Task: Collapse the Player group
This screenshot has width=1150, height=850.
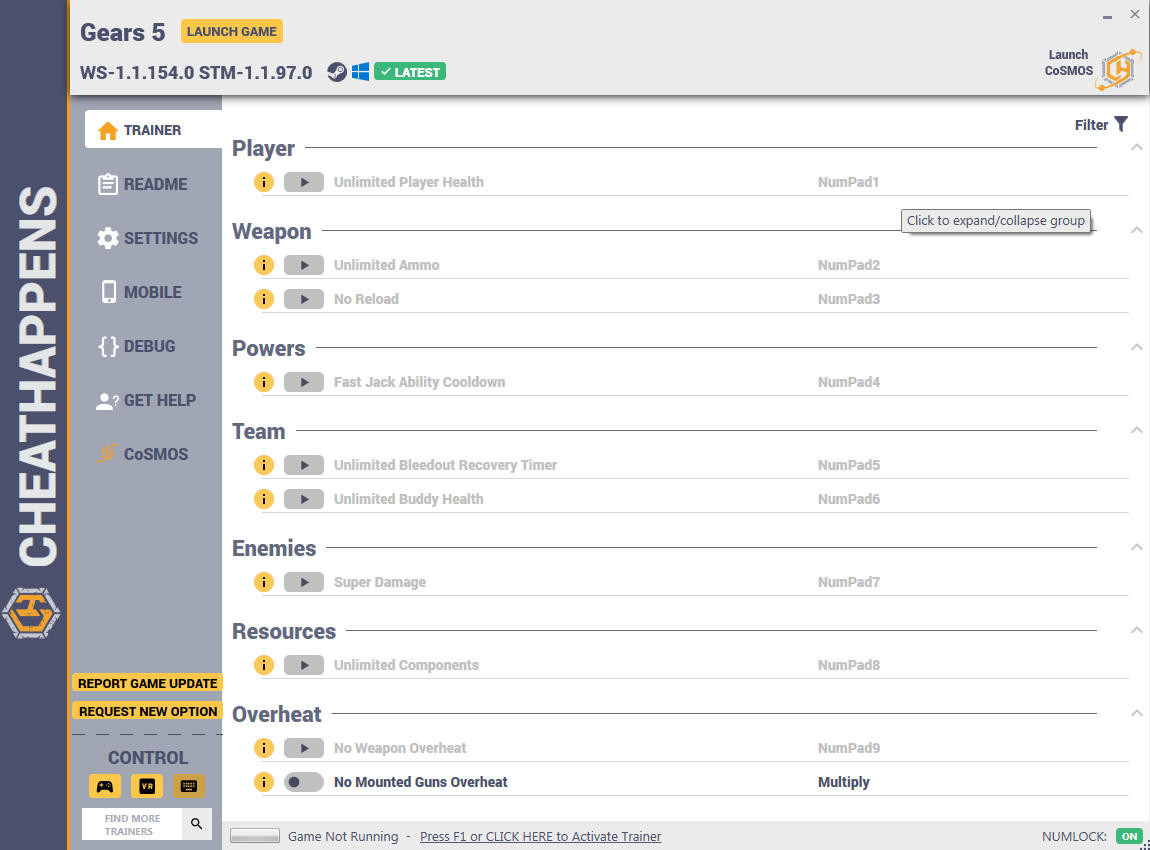Action: 1136,147
